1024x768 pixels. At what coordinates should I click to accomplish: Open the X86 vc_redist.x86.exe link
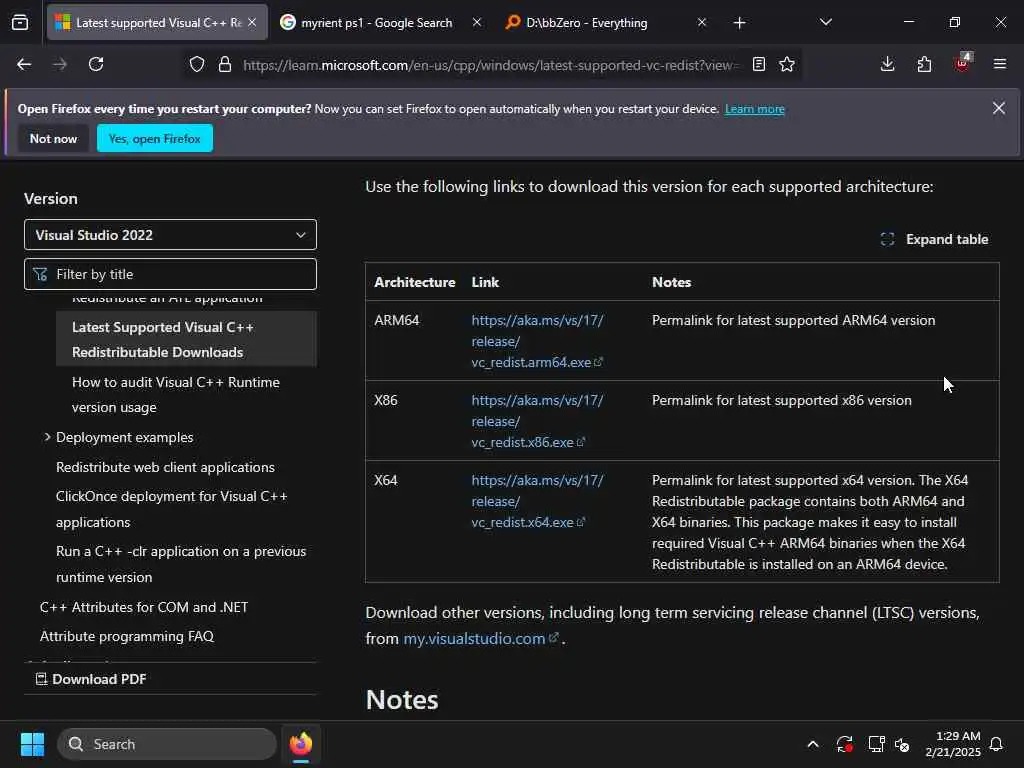click(537, 421)
